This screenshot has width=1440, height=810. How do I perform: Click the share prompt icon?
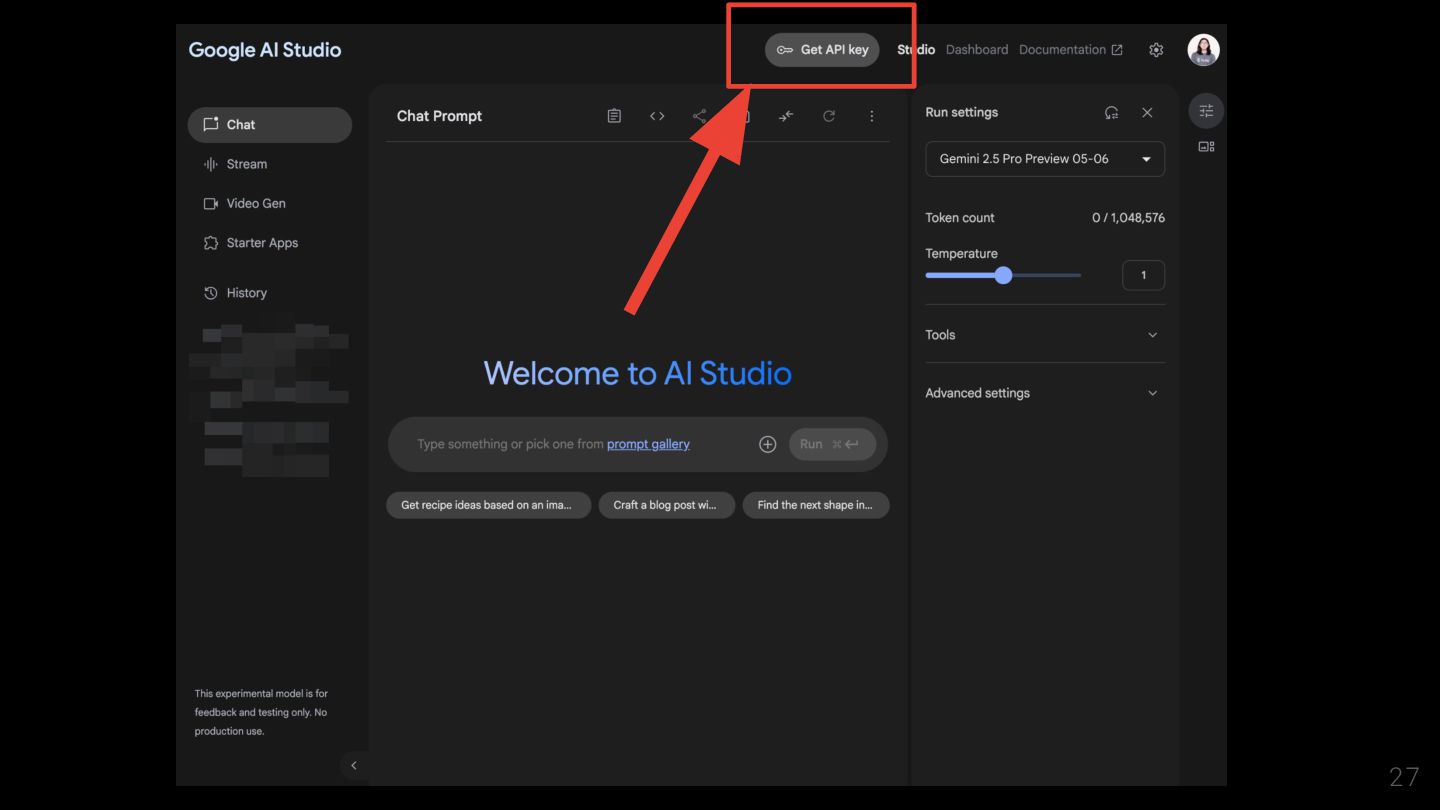[x=699, y=116]
